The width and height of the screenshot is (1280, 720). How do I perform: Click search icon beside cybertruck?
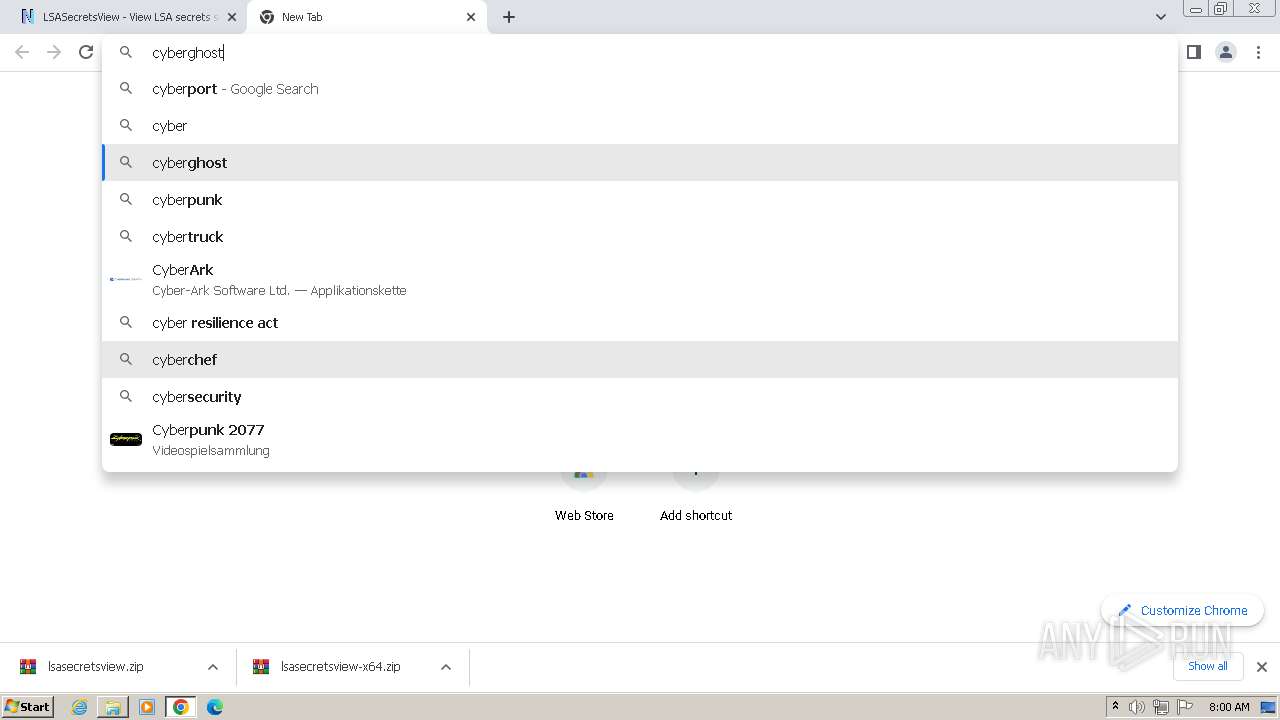pyautogui.click(x=126, y=237)
